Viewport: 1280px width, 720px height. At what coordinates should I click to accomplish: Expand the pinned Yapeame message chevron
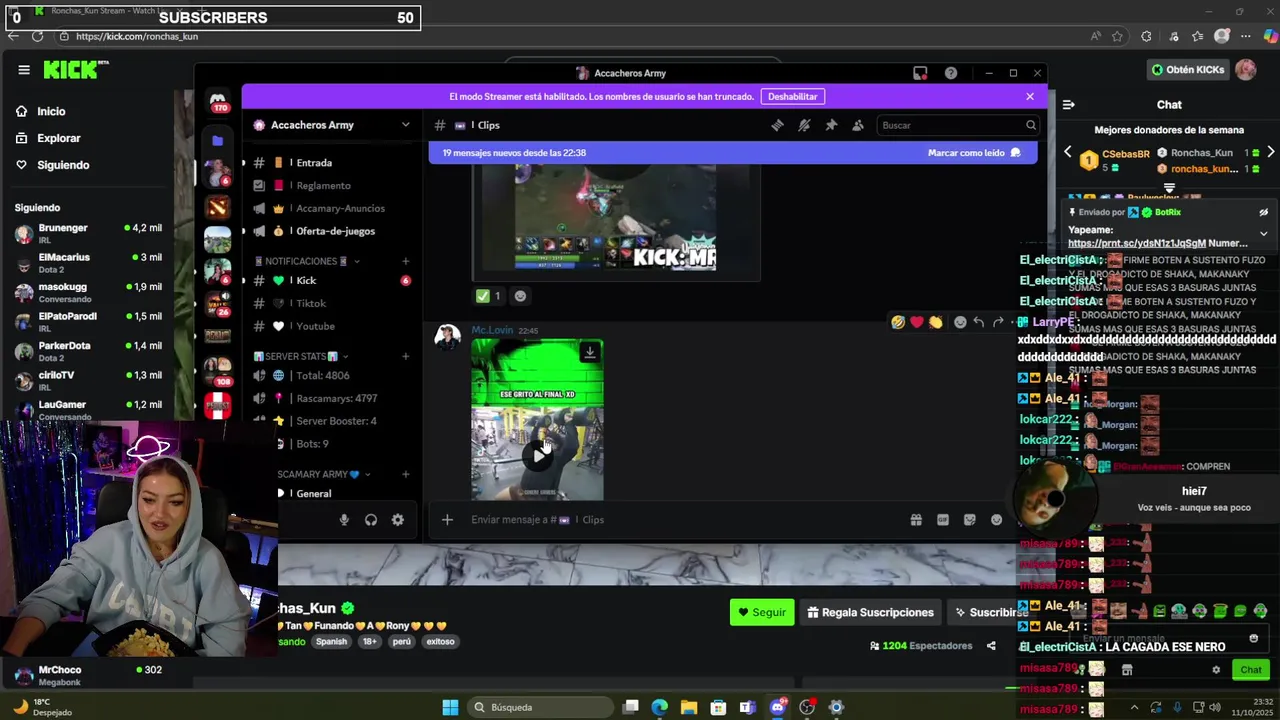click(x=1263, y=234)
